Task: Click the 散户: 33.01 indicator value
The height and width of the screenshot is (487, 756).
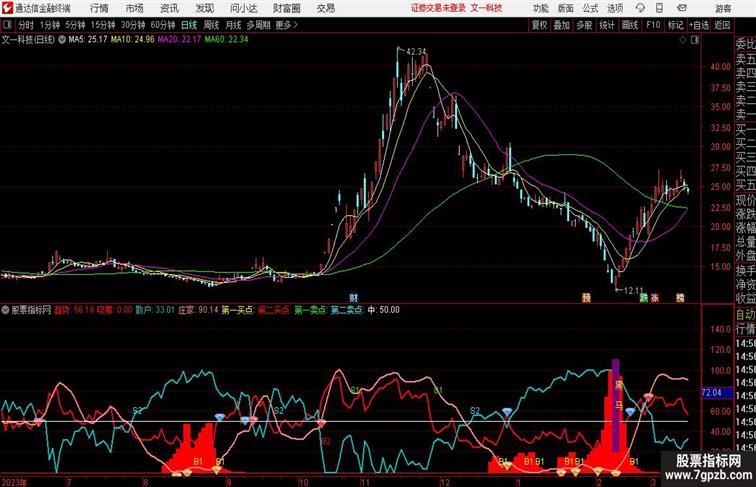Action: point(155,310)
